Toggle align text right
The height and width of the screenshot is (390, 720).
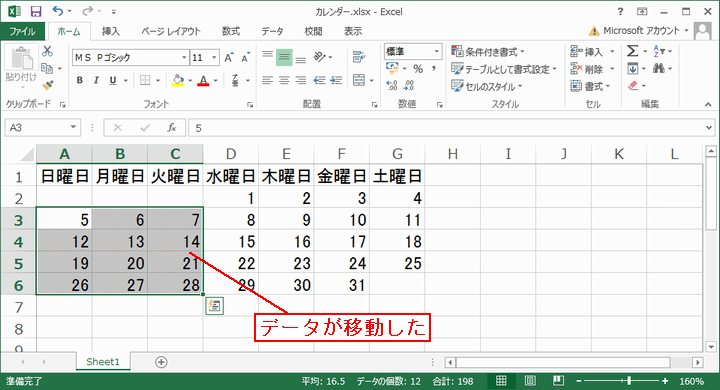coord(301,80)
